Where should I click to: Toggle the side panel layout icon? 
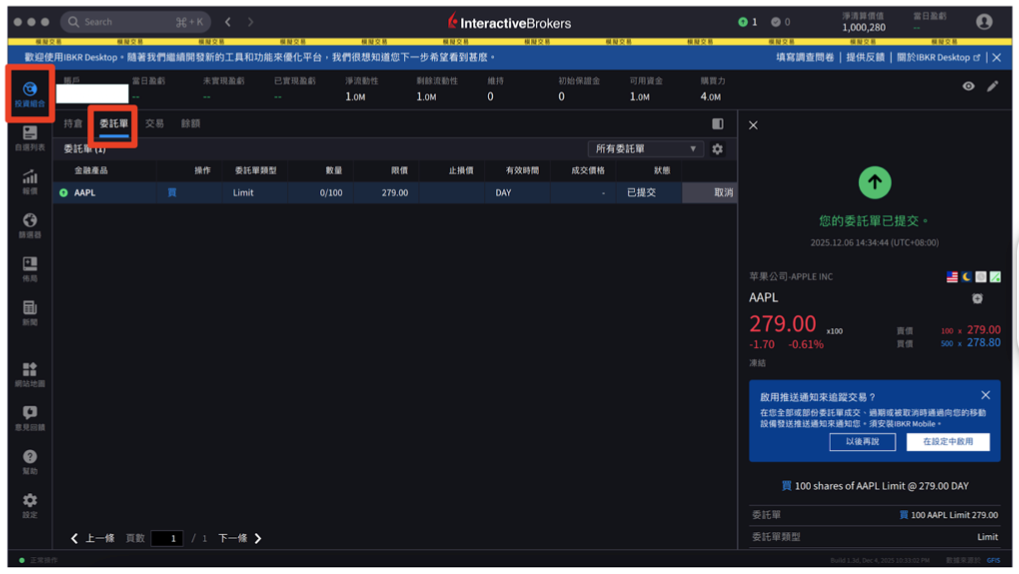coord(717,124)
